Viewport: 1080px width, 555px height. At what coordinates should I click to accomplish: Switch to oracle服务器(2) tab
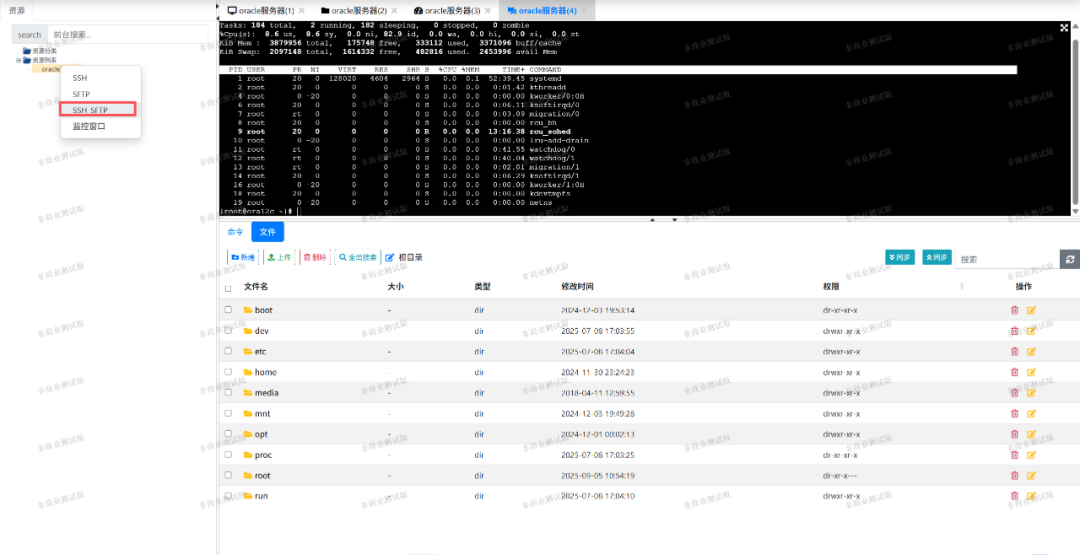pos(358,10)
